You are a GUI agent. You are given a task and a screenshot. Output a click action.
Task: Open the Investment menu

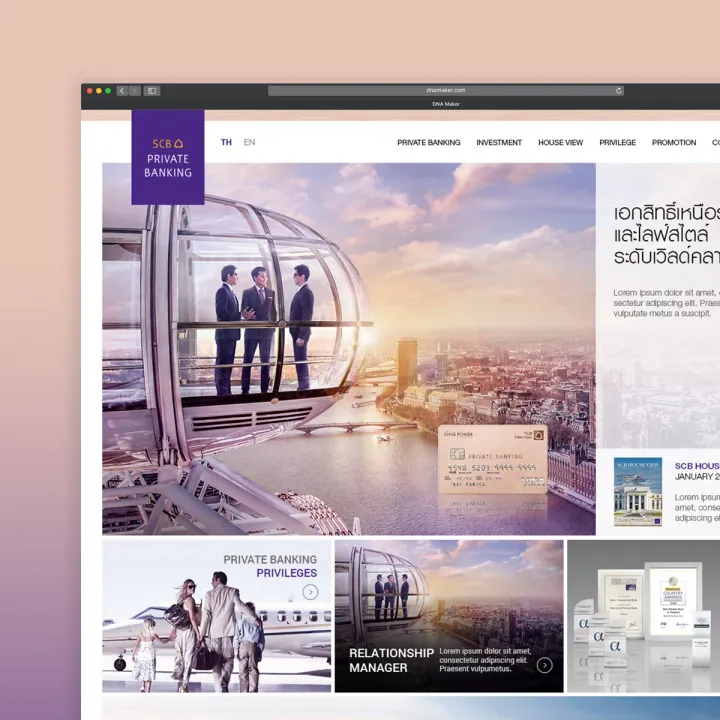pyautogui.click(x=499, y=143)
